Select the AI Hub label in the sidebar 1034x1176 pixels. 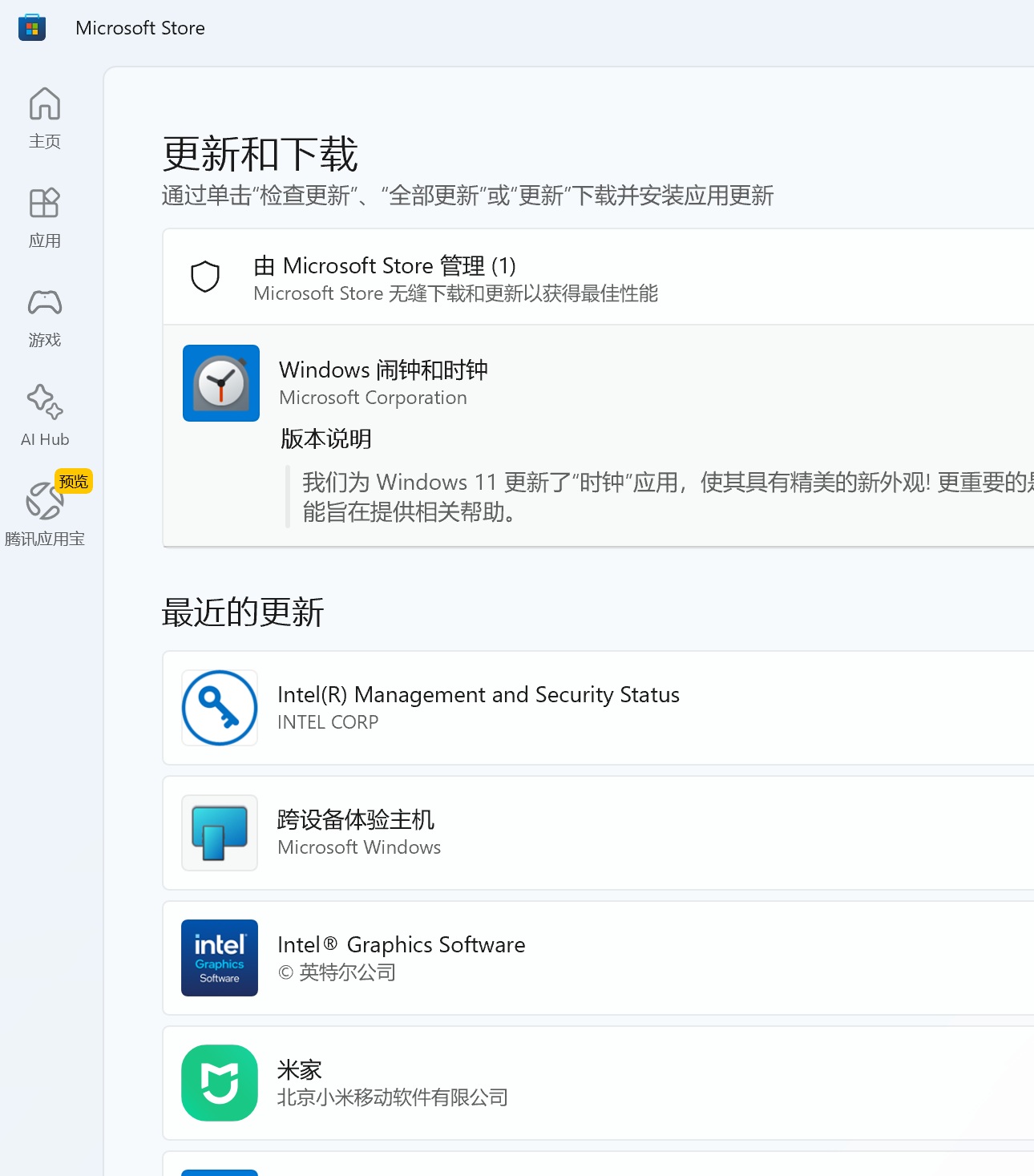pyautogui.click(x=45, y=439)
